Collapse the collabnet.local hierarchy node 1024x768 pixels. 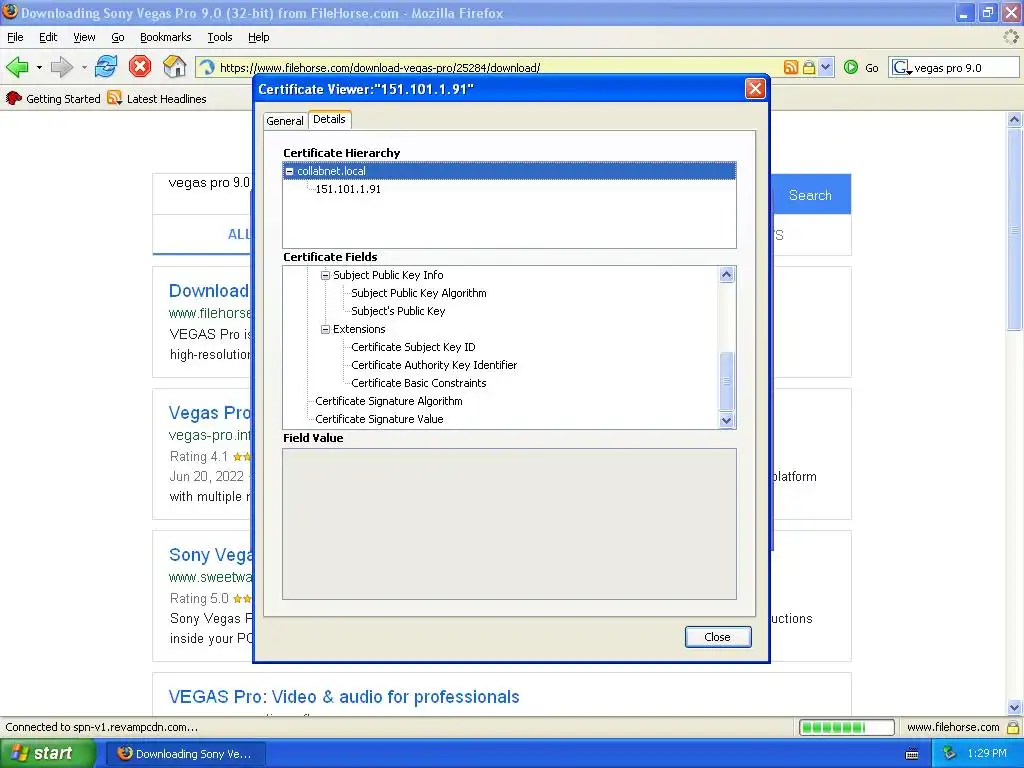pyautogui.click(x=289, y=171)
